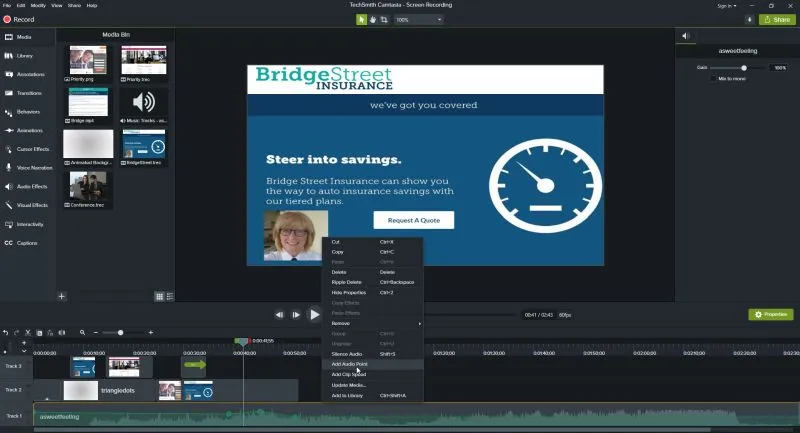Click the Split icon in timeline toolbar
The height and width of the screenshot is (433, 800).
[x=62, y=333]
